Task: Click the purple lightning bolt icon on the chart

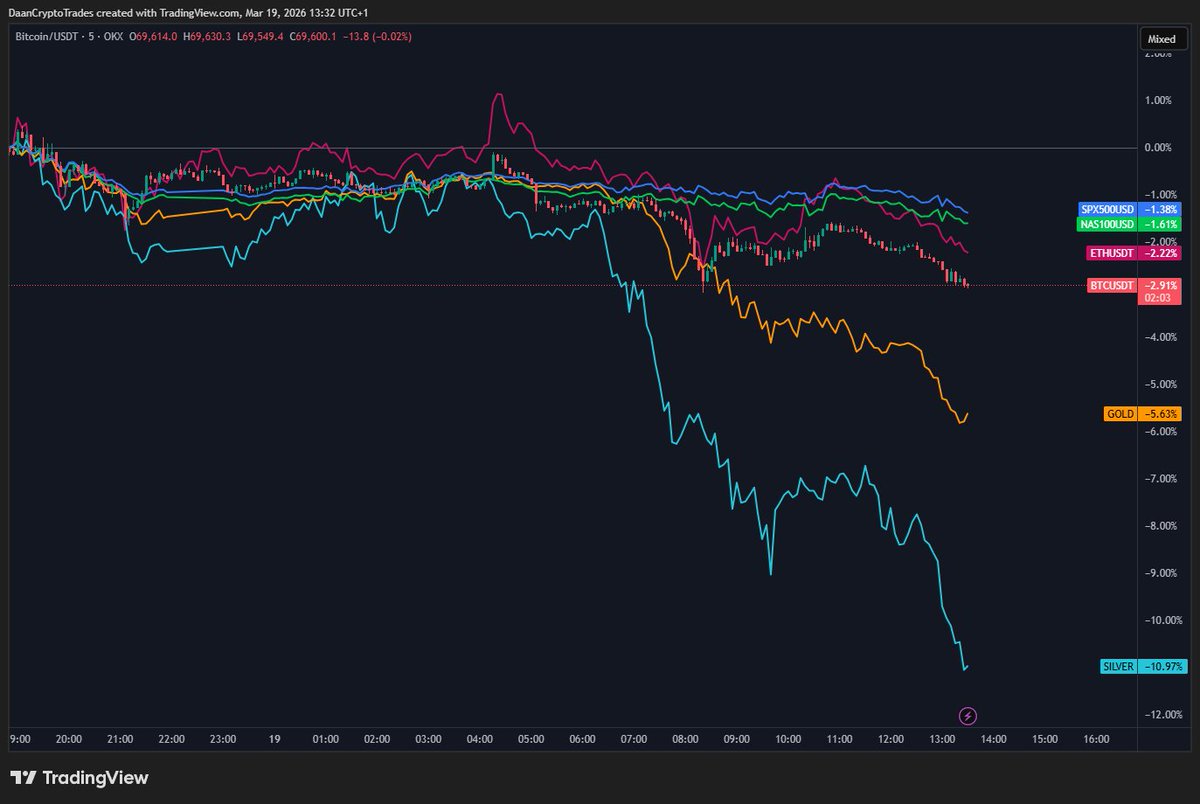Action: tap(966, 716)
